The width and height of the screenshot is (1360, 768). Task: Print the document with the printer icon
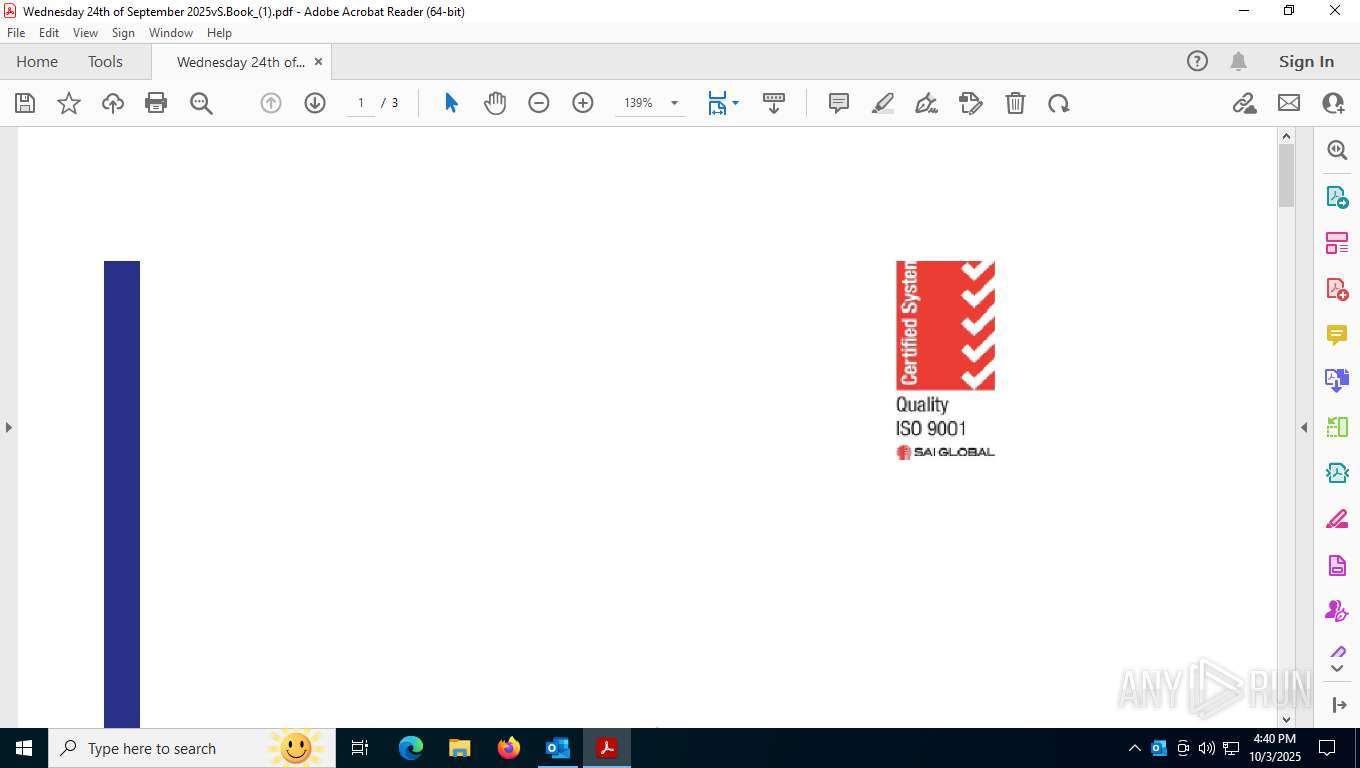coord(156,103)
